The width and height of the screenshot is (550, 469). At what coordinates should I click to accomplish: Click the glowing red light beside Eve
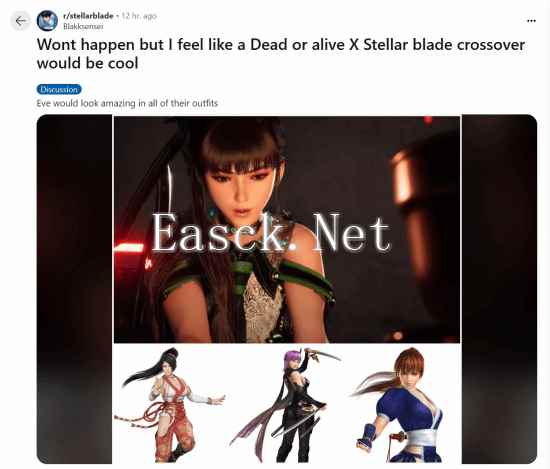pyautogui.click(x=129, y=247)
